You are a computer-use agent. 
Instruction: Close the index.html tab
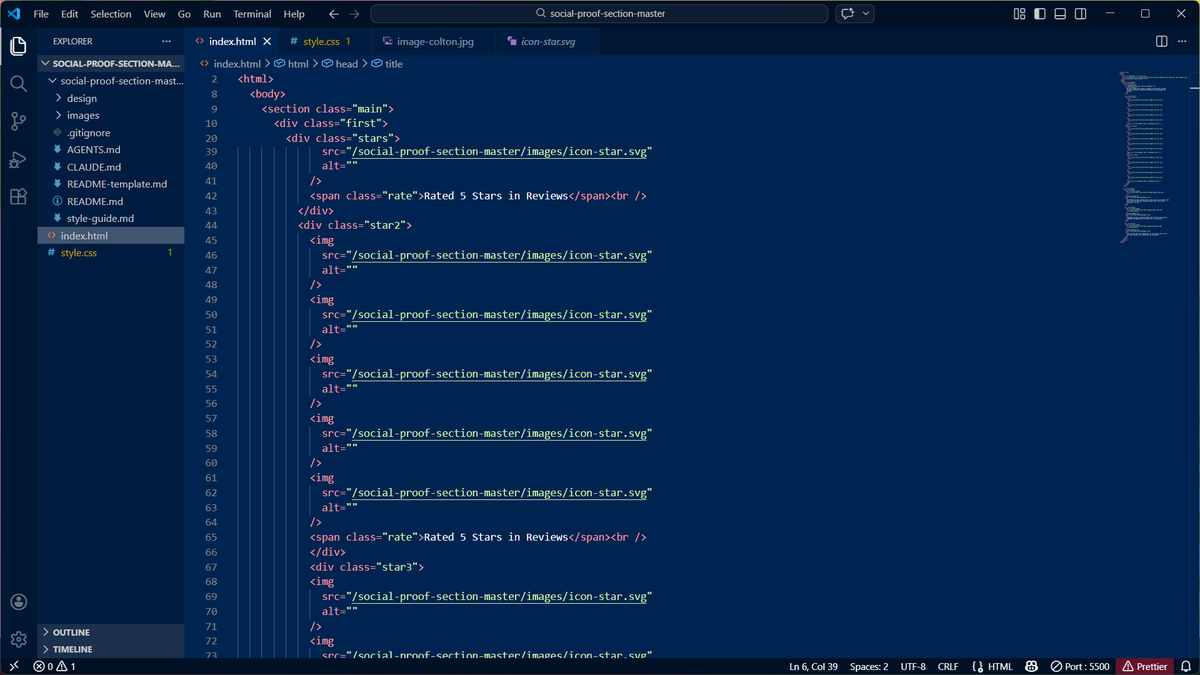coord(266,42)
